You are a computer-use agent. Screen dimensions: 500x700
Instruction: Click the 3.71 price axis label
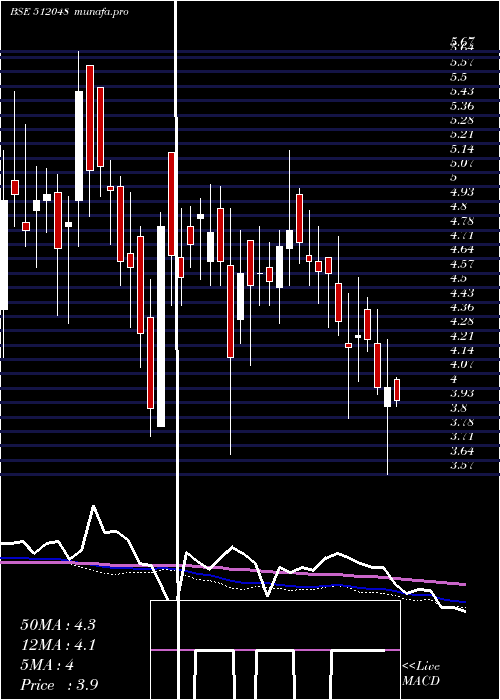pyautogui.click(x=462, y=436)
